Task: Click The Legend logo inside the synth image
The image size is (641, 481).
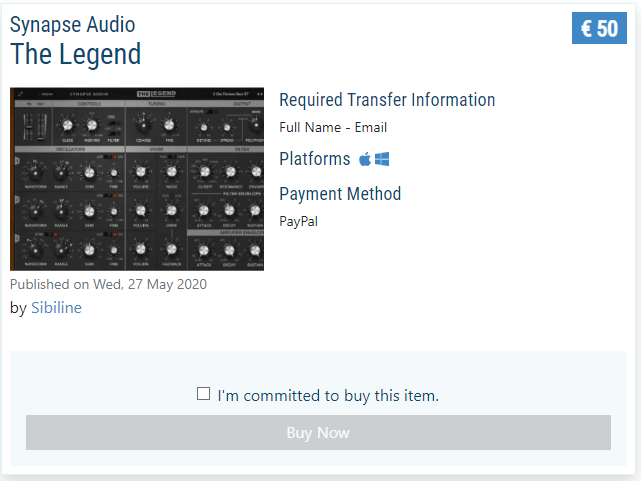Action: (157, 94)
